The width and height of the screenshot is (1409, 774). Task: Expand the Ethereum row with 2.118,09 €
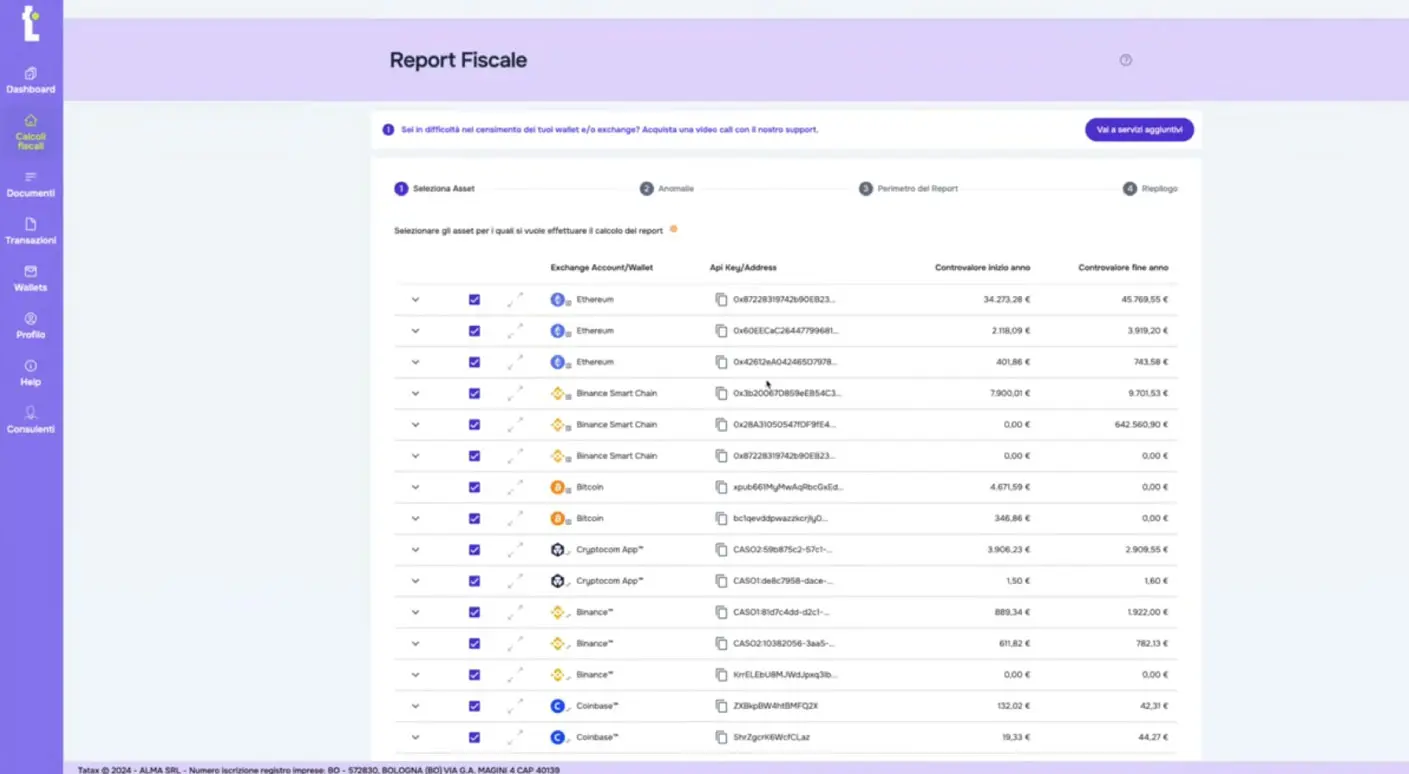415,331
